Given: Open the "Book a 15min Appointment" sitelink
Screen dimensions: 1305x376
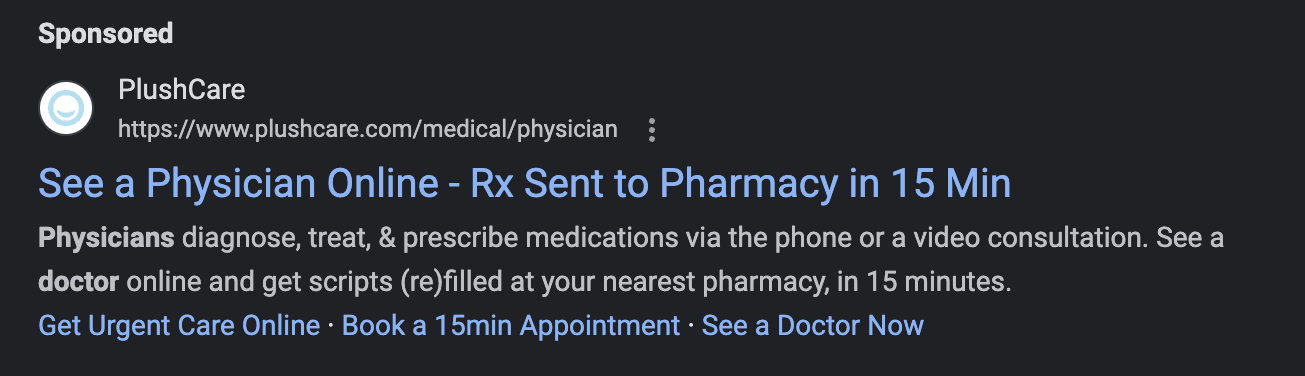Looking at the screenshot, I should click(x=511, y=326).
